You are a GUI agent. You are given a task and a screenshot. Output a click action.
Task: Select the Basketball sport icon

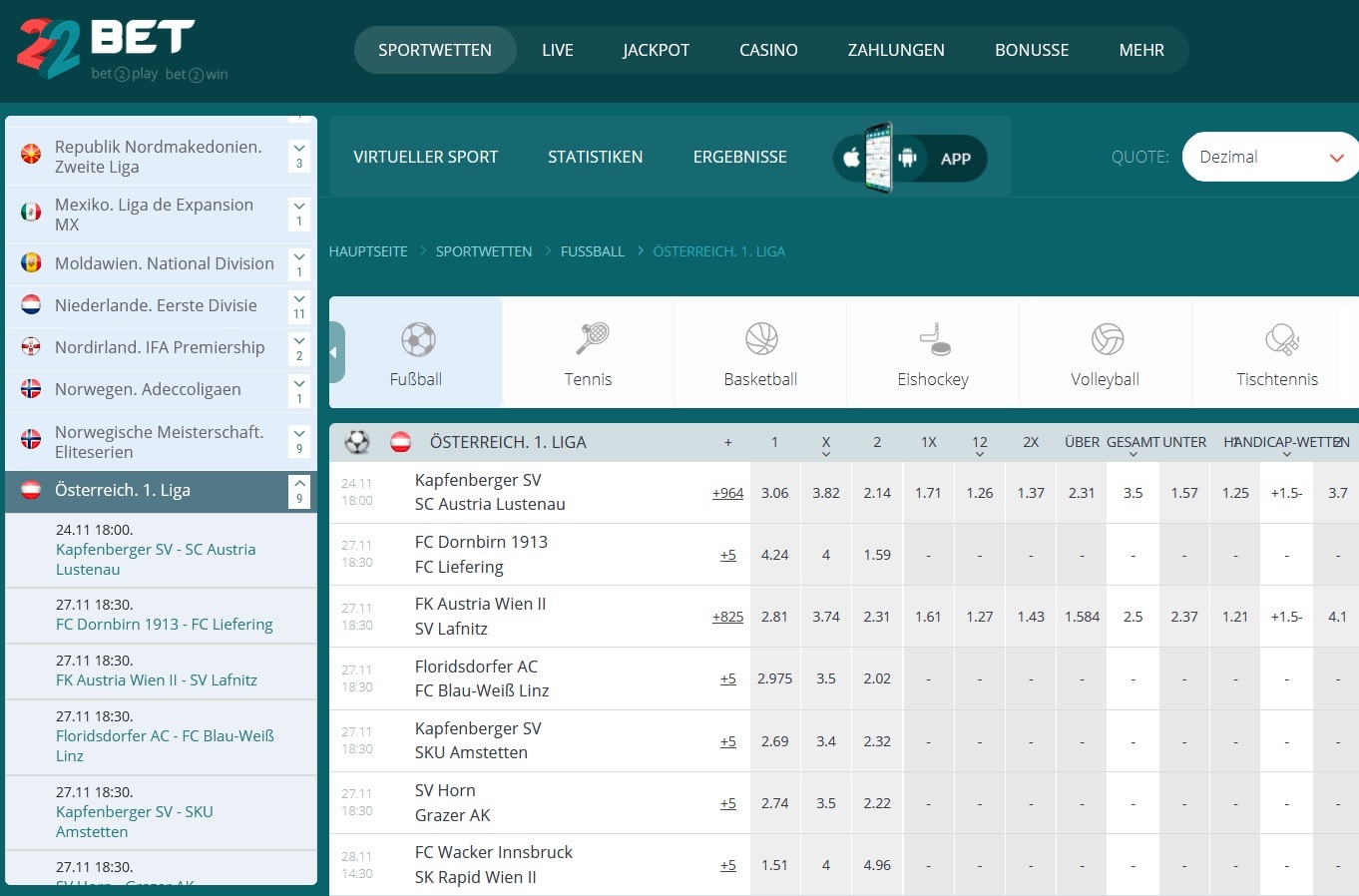click(759, 339)
